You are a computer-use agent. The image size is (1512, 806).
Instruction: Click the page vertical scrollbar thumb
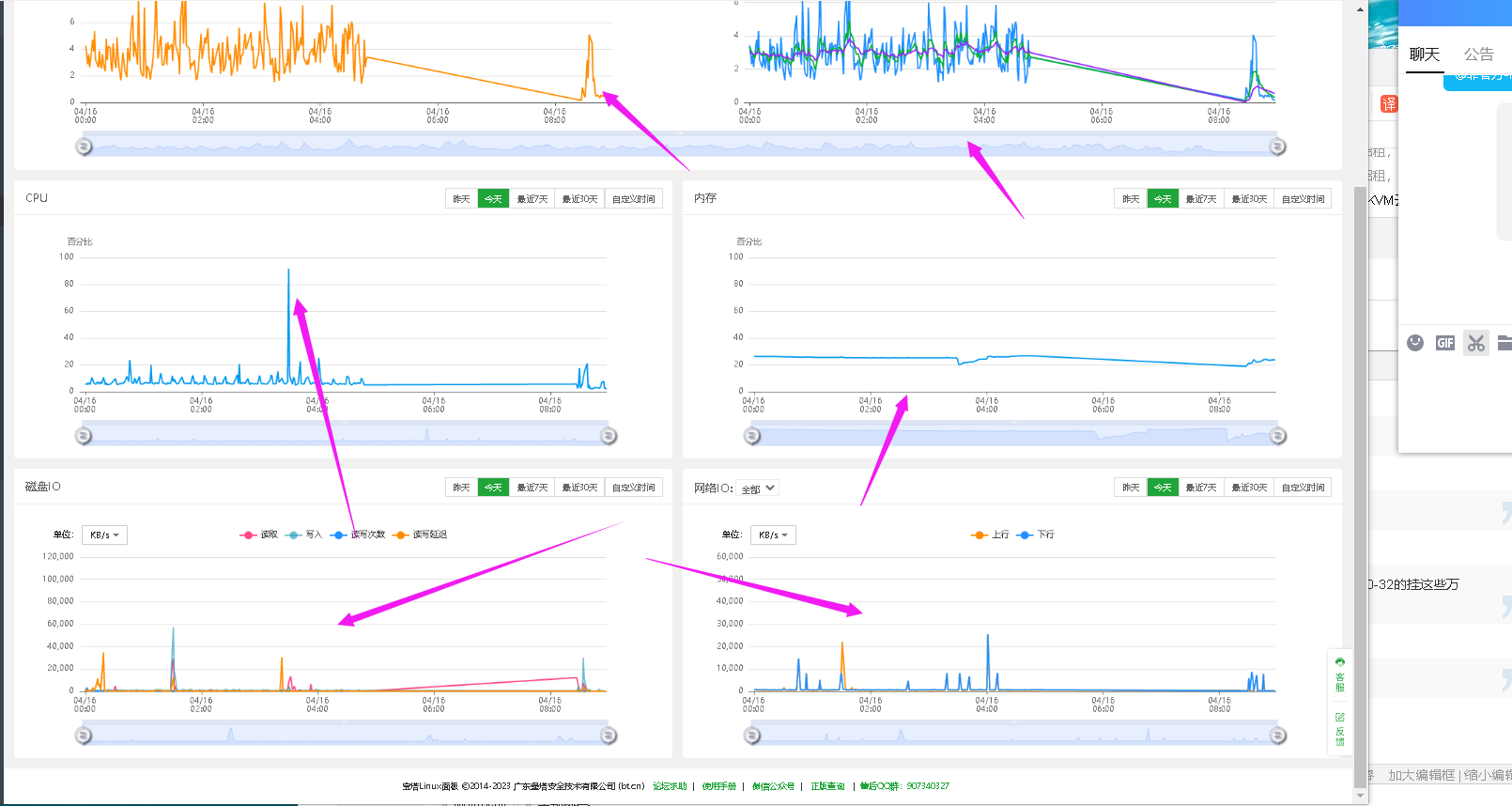pos(1361,487)
